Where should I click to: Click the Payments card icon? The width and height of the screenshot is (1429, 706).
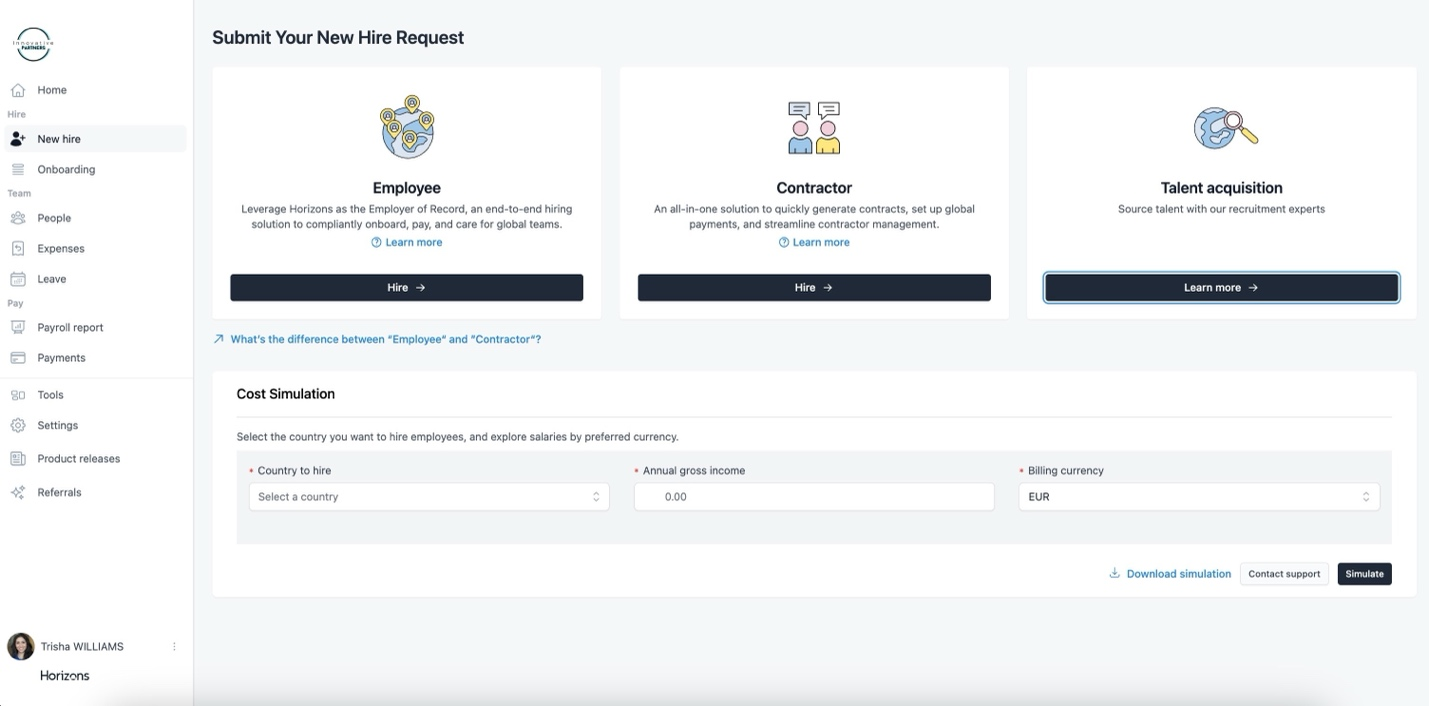[x=18, y=358]
